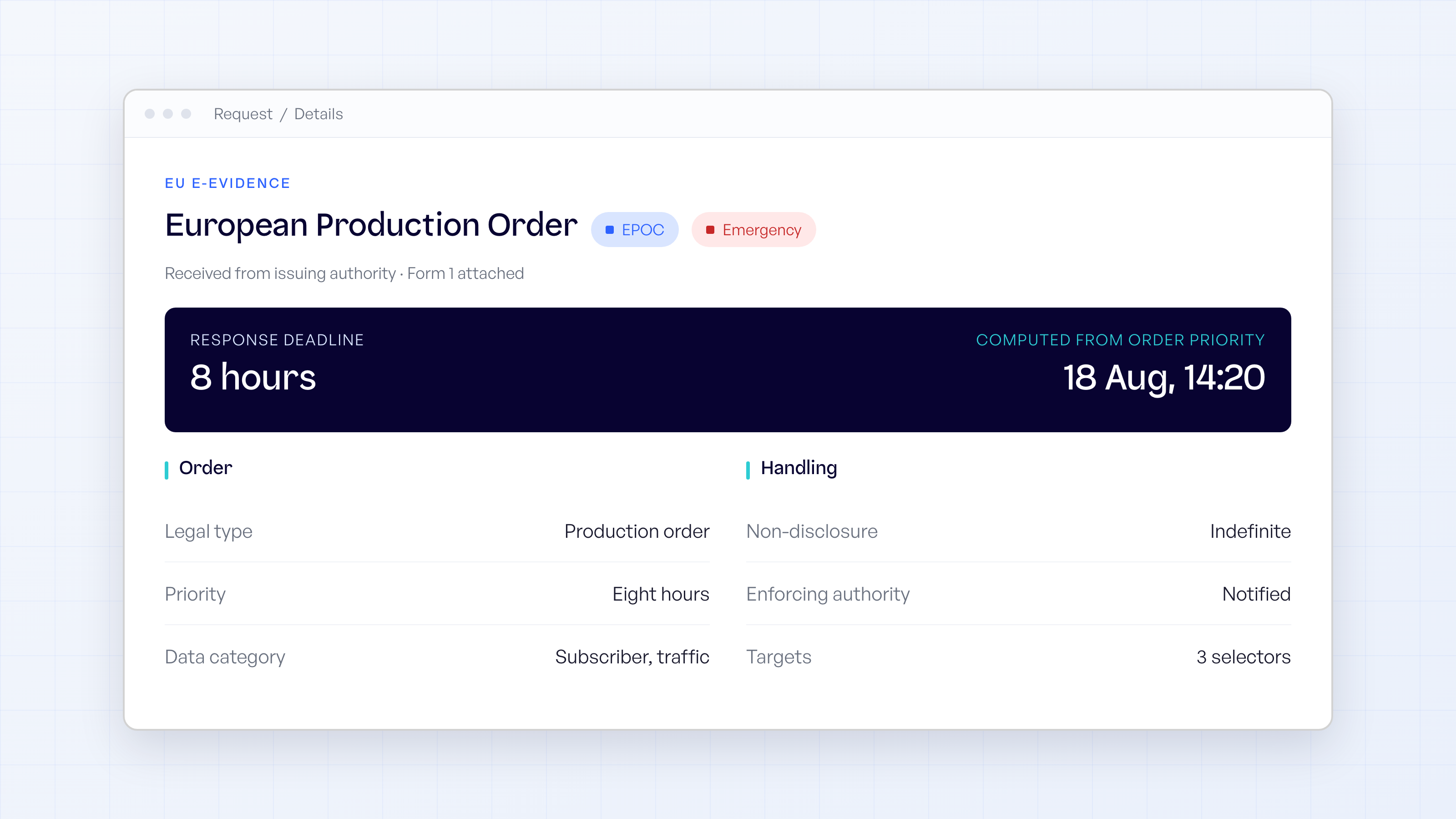Select the 'Production order' value
This screenshot has width=1456, height=819.
pyautogui.click(x=637, y=531)
